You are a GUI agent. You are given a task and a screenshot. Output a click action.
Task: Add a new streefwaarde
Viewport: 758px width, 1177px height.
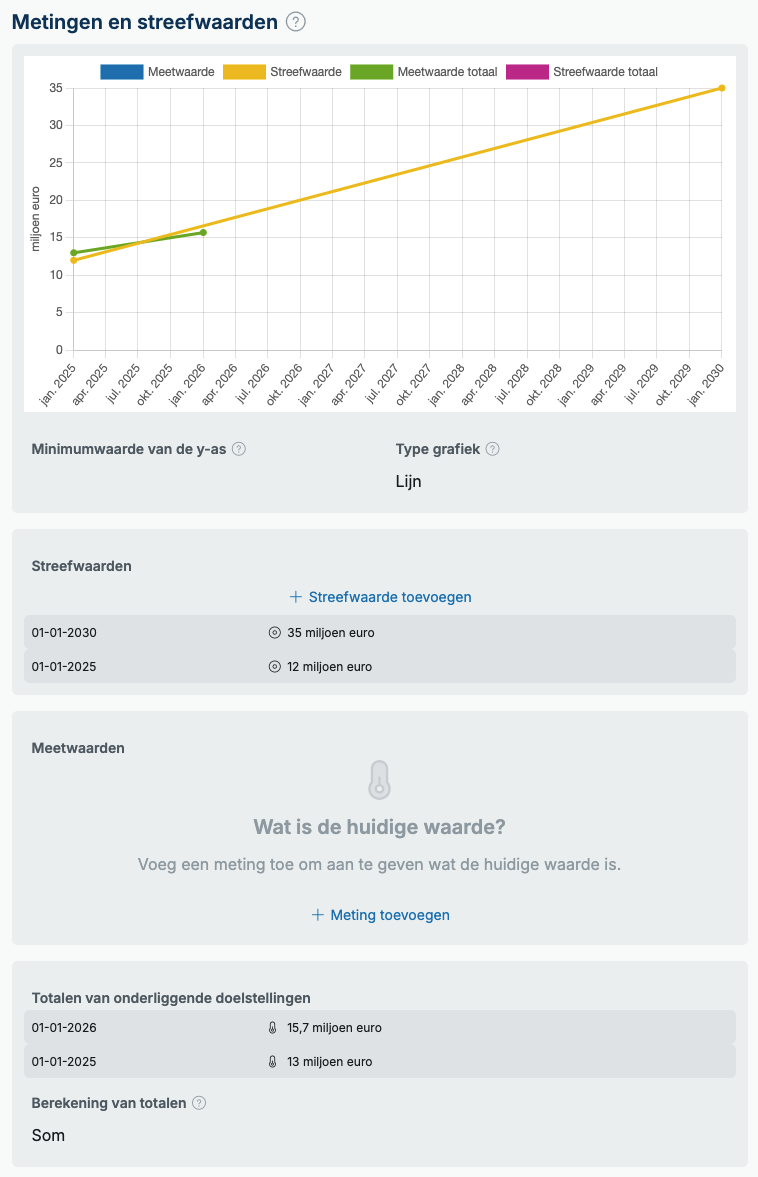tap(381, 597)
